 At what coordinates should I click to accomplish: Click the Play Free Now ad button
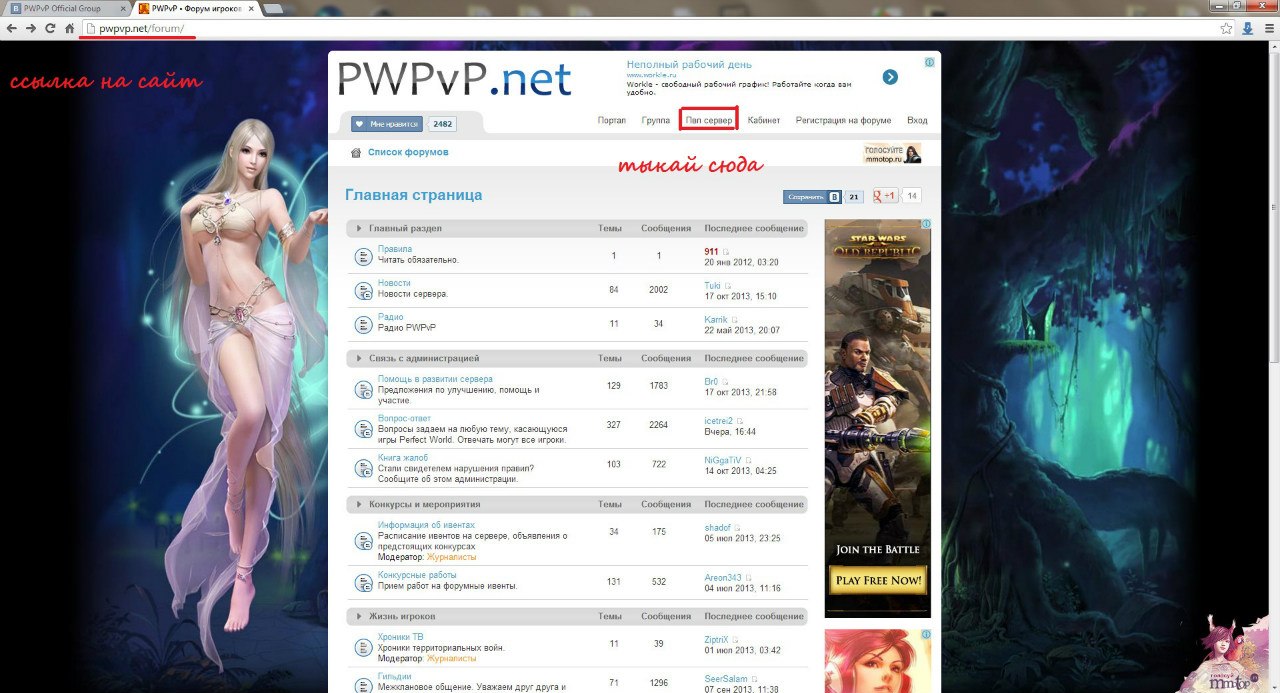pos(877,580)
